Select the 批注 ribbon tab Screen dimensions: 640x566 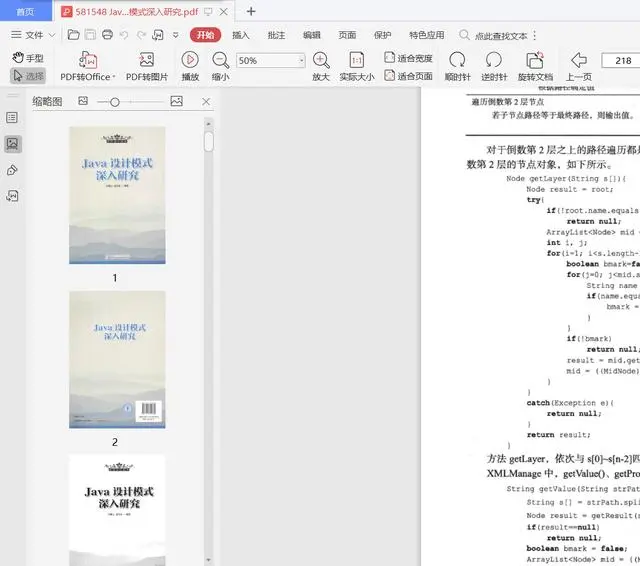(276, 35)
